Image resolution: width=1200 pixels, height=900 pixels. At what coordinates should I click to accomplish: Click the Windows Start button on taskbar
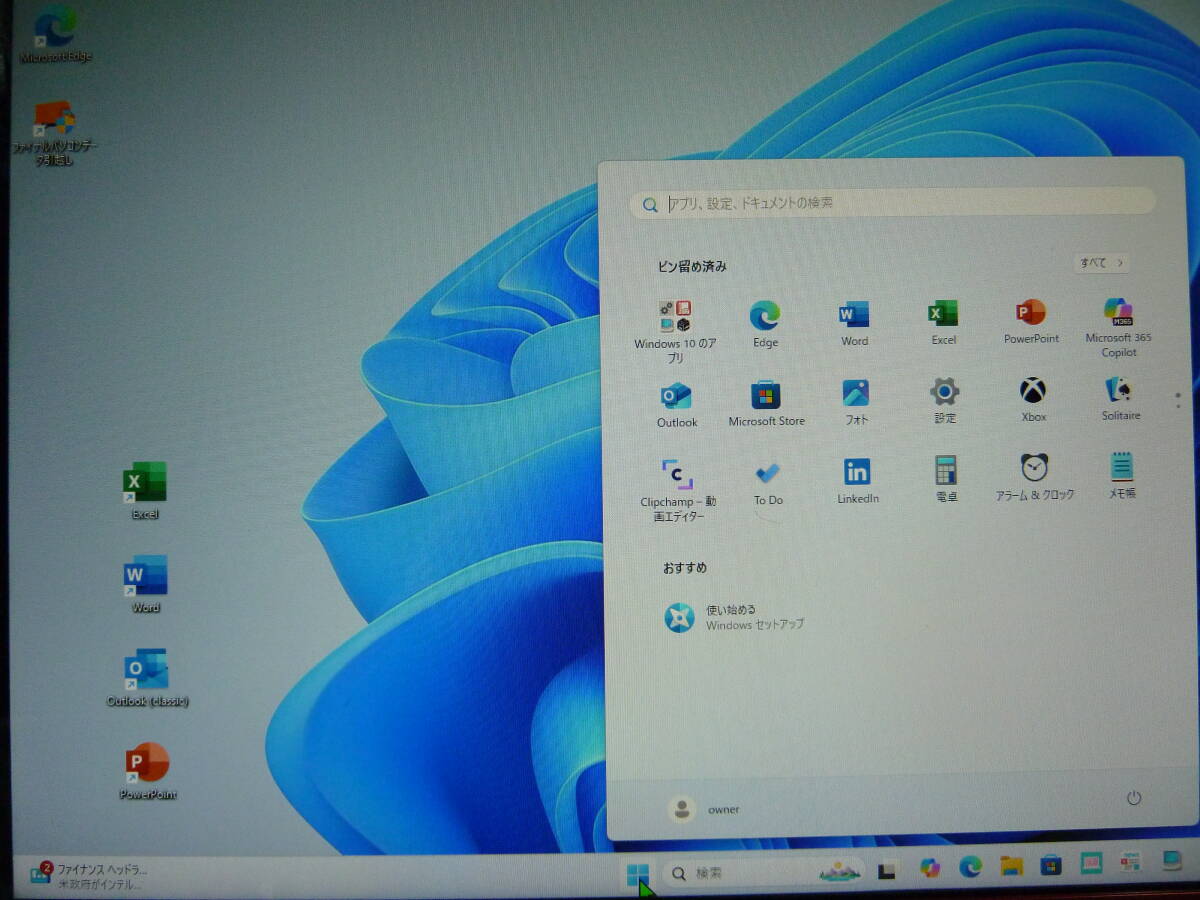click(x=637, y=874)
